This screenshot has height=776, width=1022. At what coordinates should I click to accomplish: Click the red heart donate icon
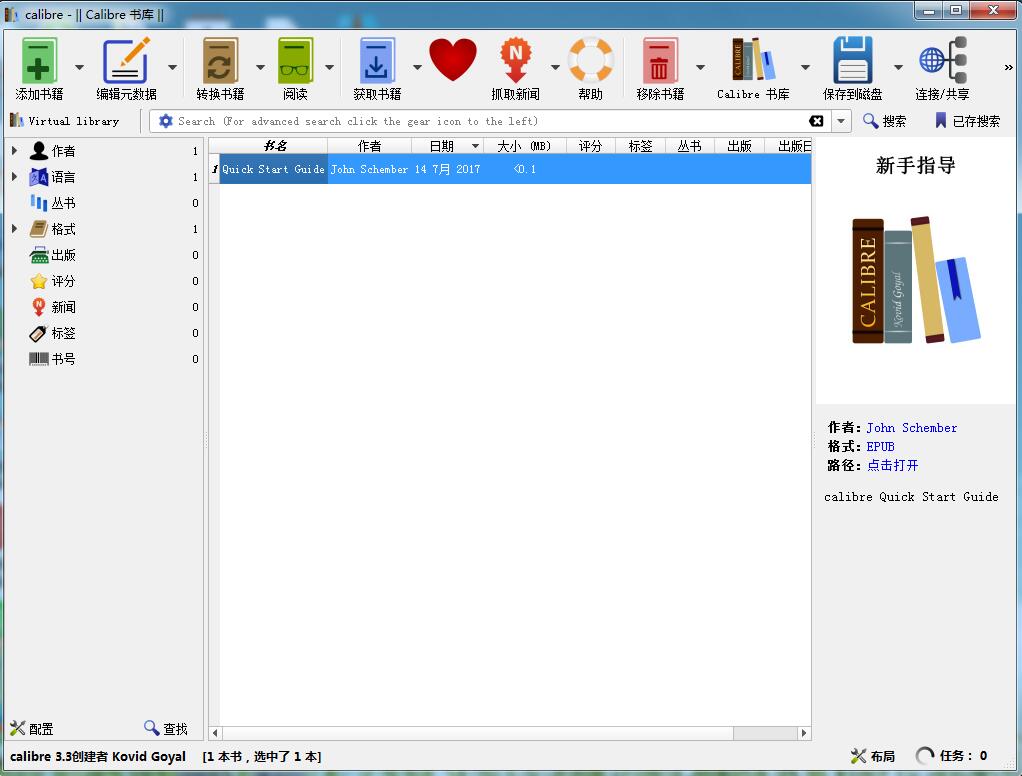453,60
